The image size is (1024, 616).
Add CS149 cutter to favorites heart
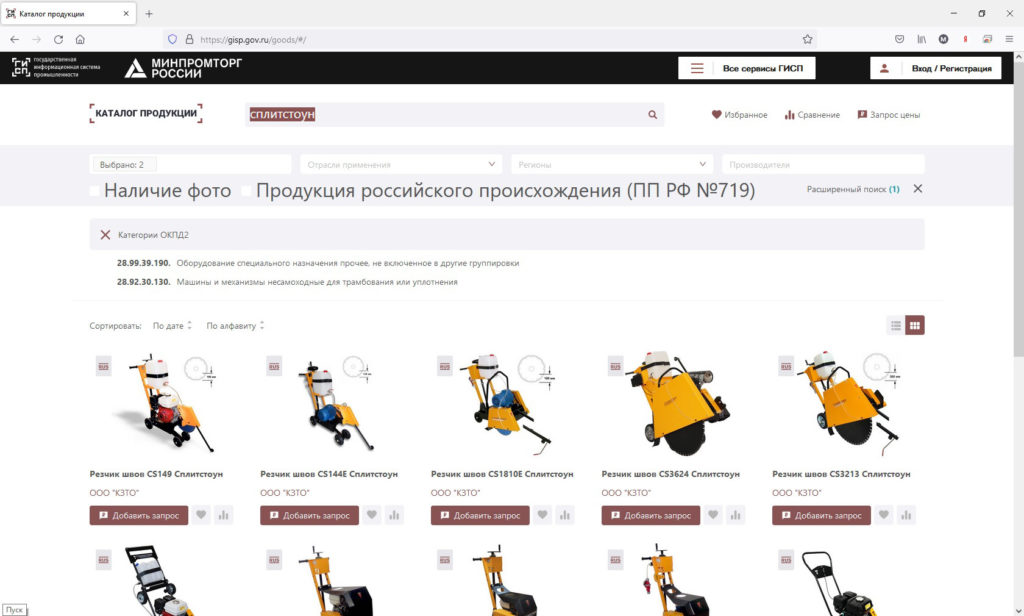tap(201, 515)
